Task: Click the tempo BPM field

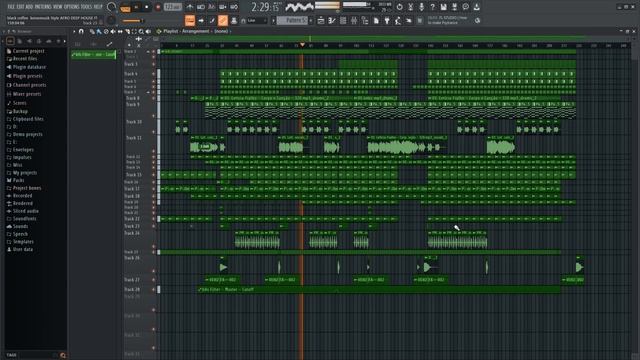Action: [173, 7]
